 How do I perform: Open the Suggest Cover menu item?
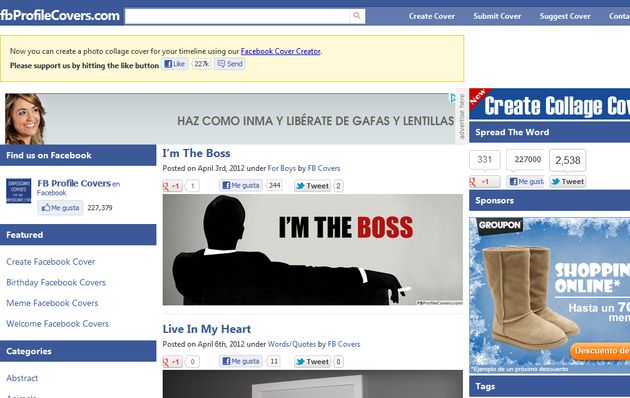565,16
